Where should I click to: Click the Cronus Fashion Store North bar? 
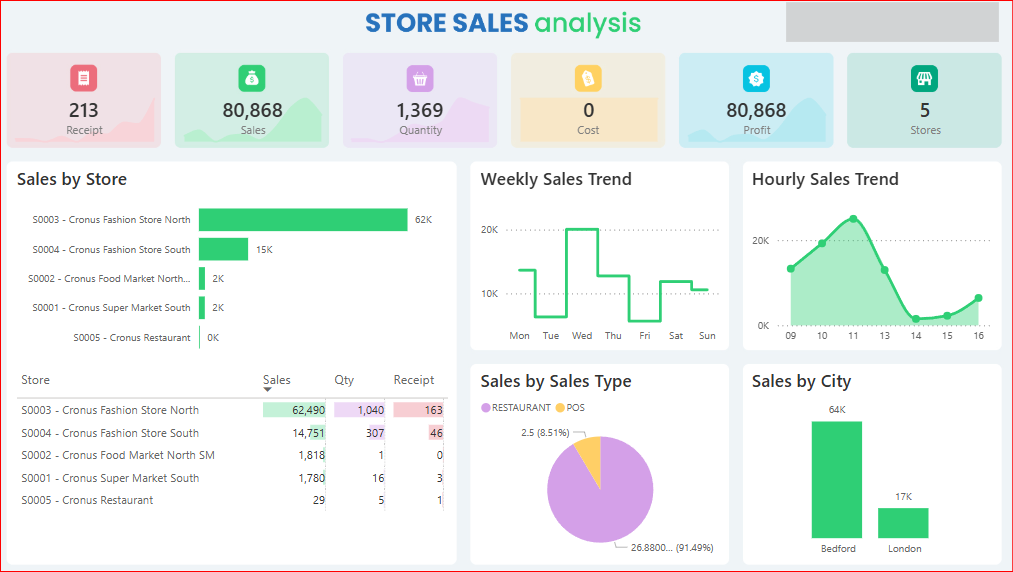pos(303,220)
